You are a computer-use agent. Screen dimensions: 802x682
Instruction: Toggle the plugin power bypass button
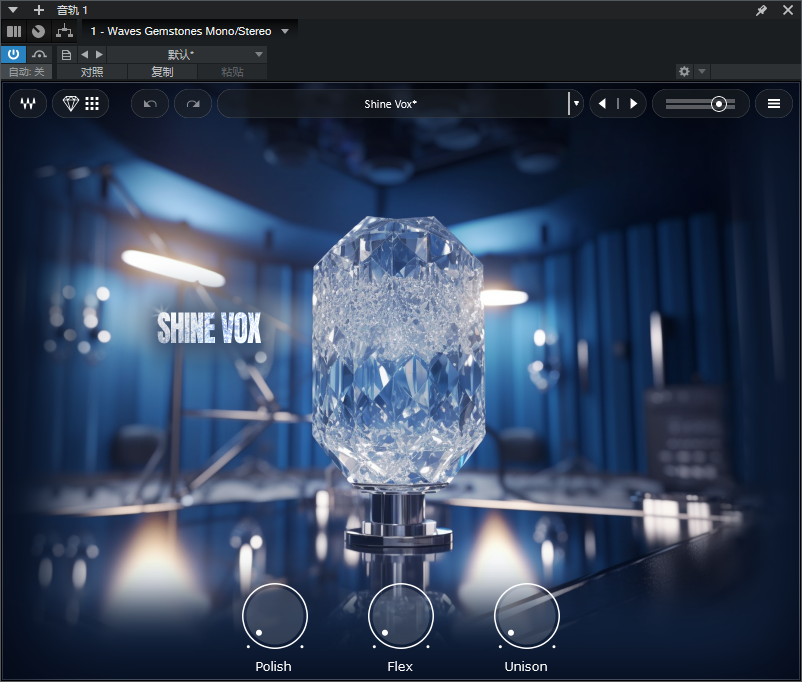click(14, 54)
